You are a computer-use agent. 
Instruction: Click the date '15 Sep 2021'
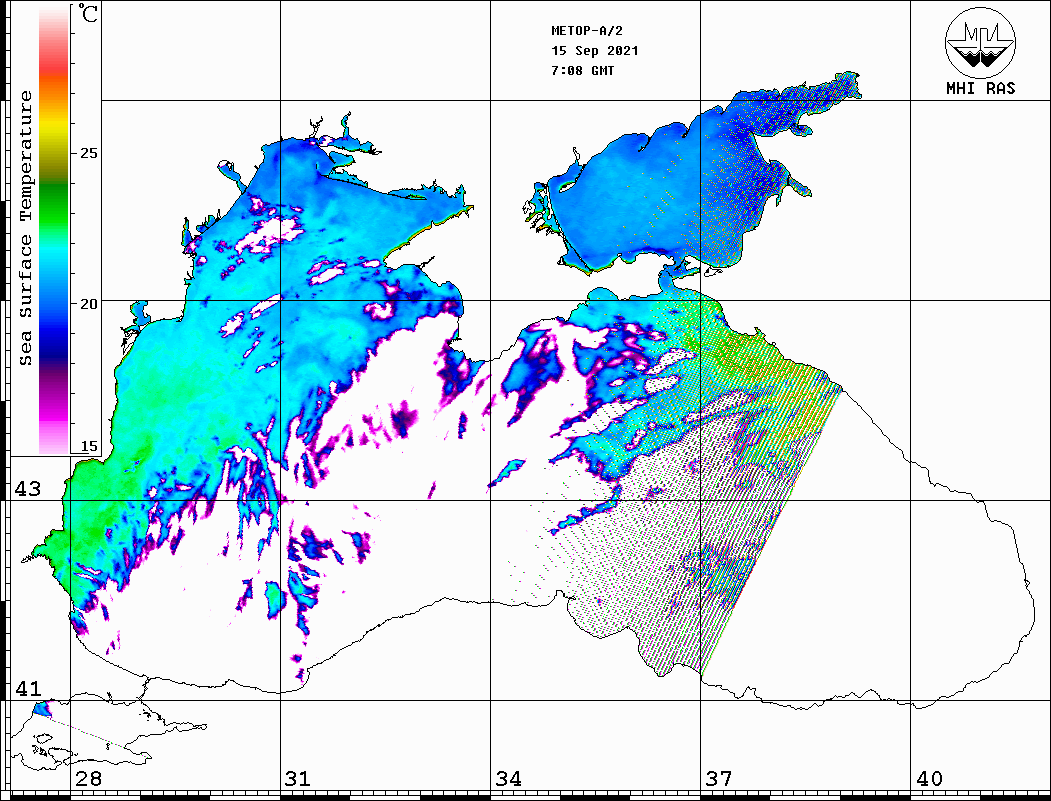(595, 51)
